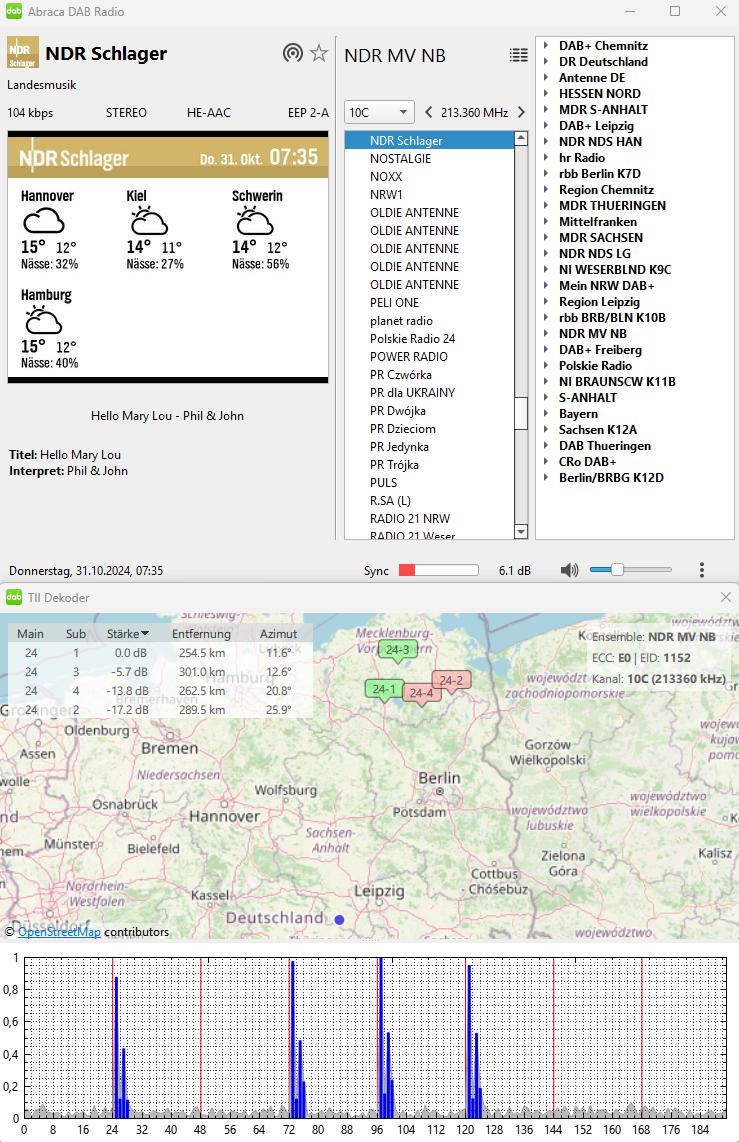Screen dimensions: 739x1142
Task: Open the three-dot overflow menu
Action: click(x=702, y=570)
